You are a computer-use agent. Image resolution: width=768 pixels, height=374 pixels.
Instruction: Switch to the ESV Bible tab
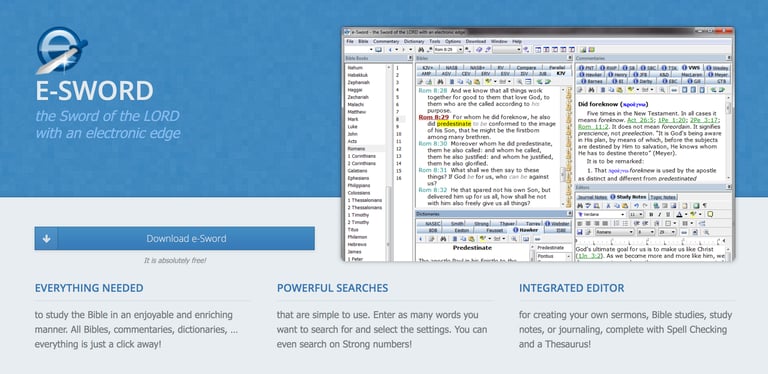[x=504, y=73]
